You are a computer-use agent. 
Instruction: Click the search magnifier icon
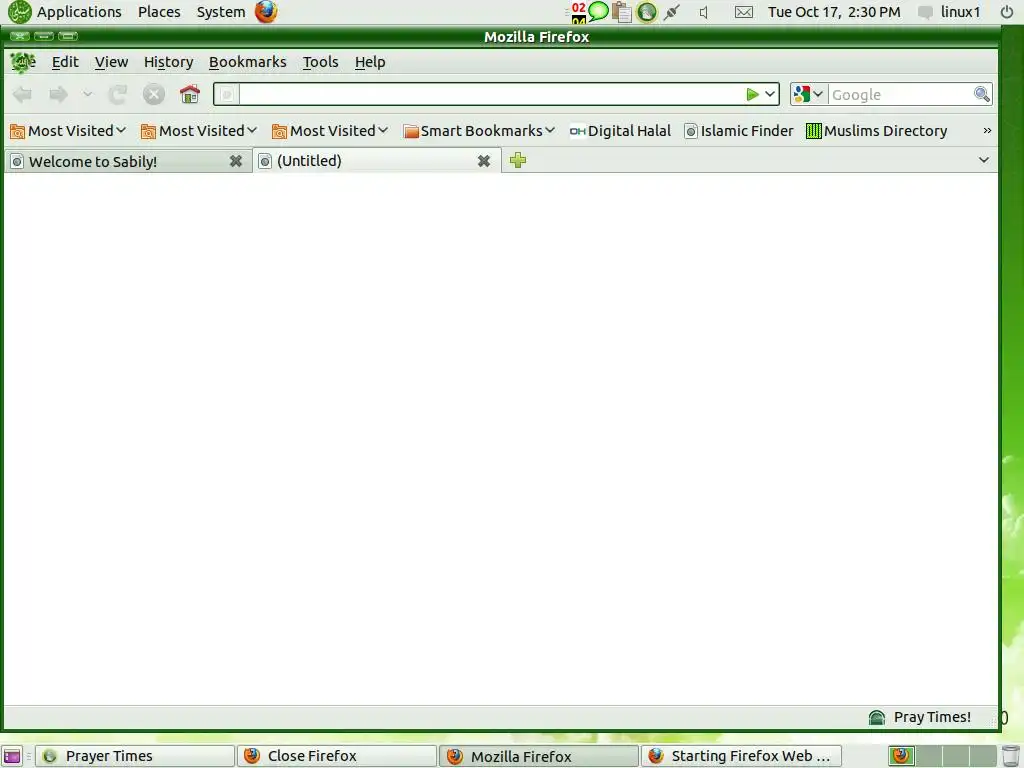982,95
